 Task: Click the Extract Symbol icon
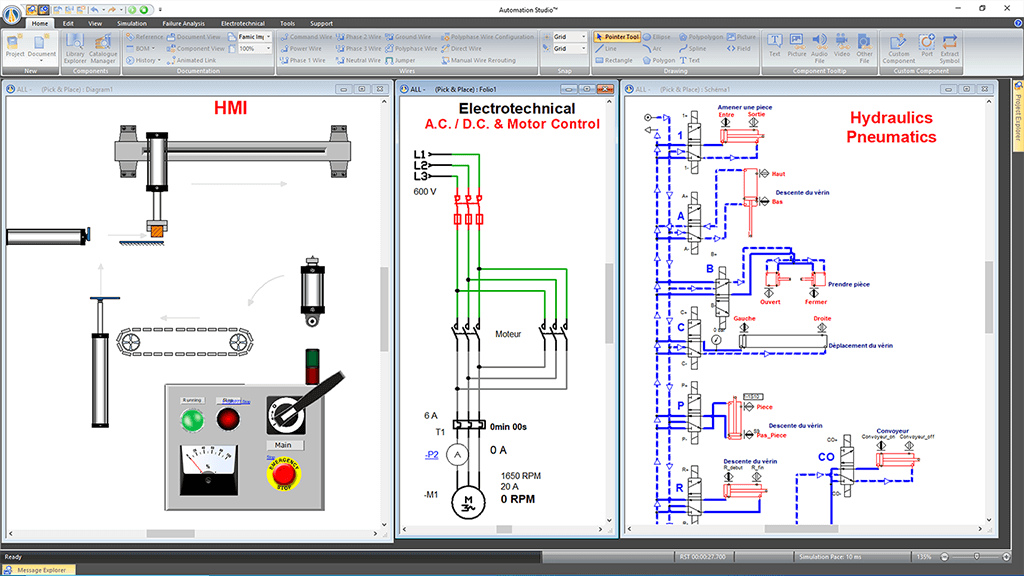point(949,46)
